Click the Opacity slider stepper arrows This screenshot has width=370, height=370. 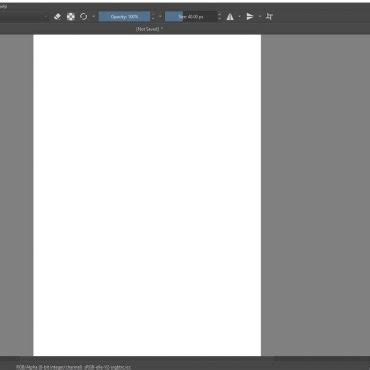(153, 16)
